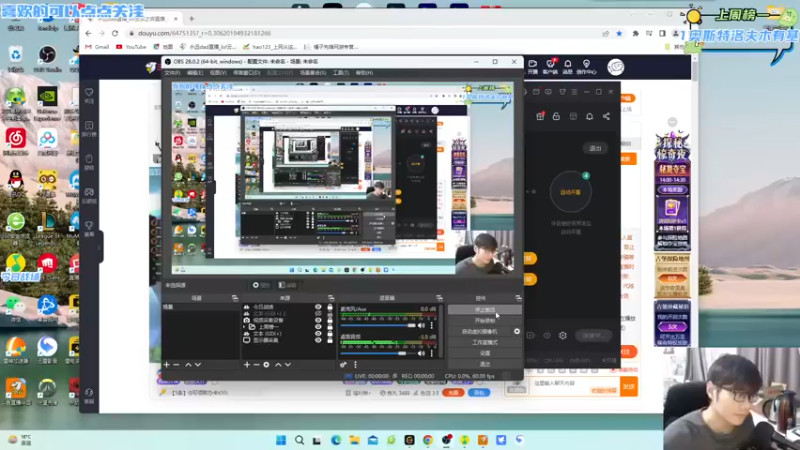This screenshot has width=800, height=450.
Task: Adjust 桌面音频 volume slider
Action: pos(378,353)
